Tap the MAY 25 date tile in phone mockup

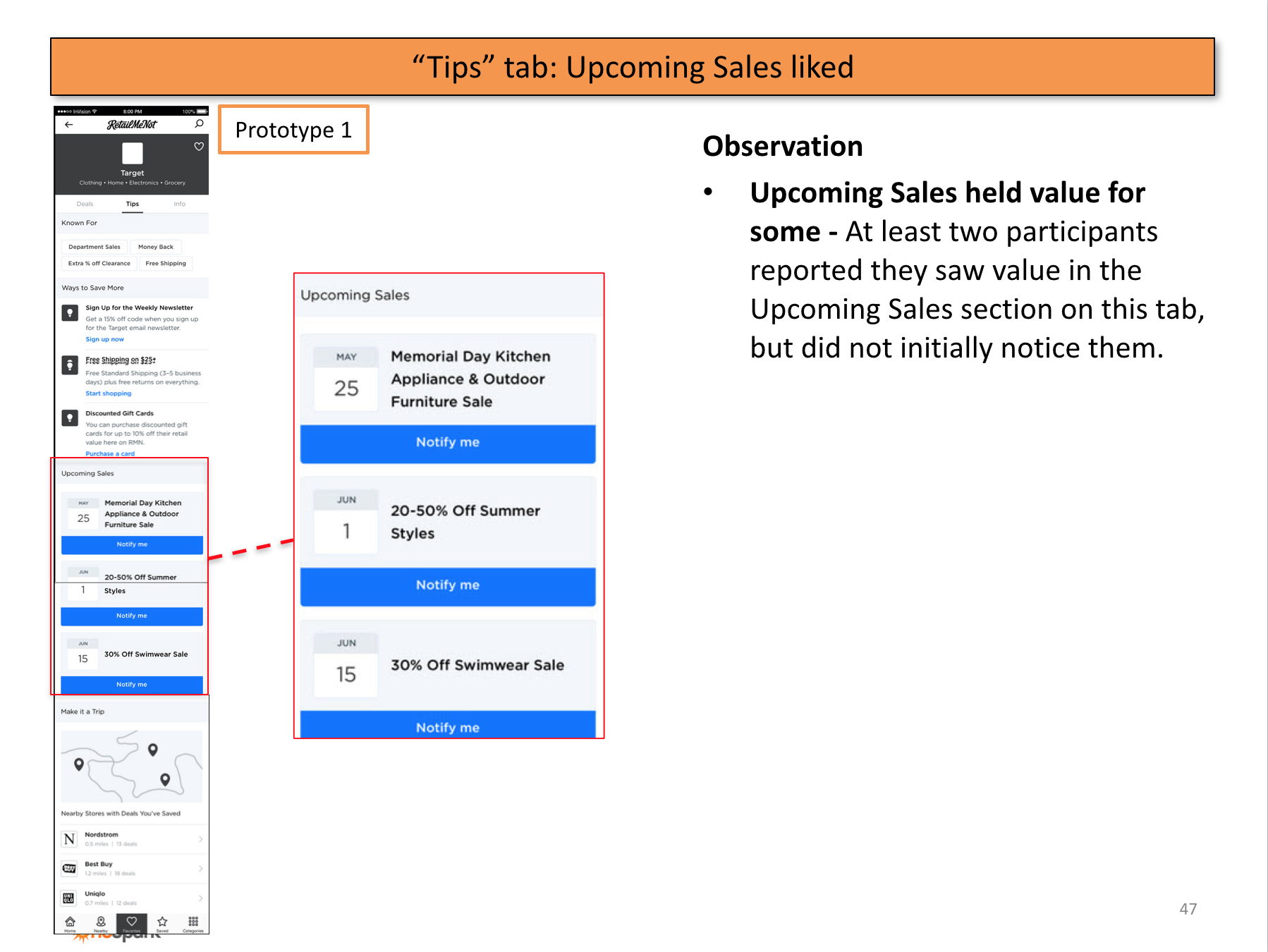tap(83, 513)
